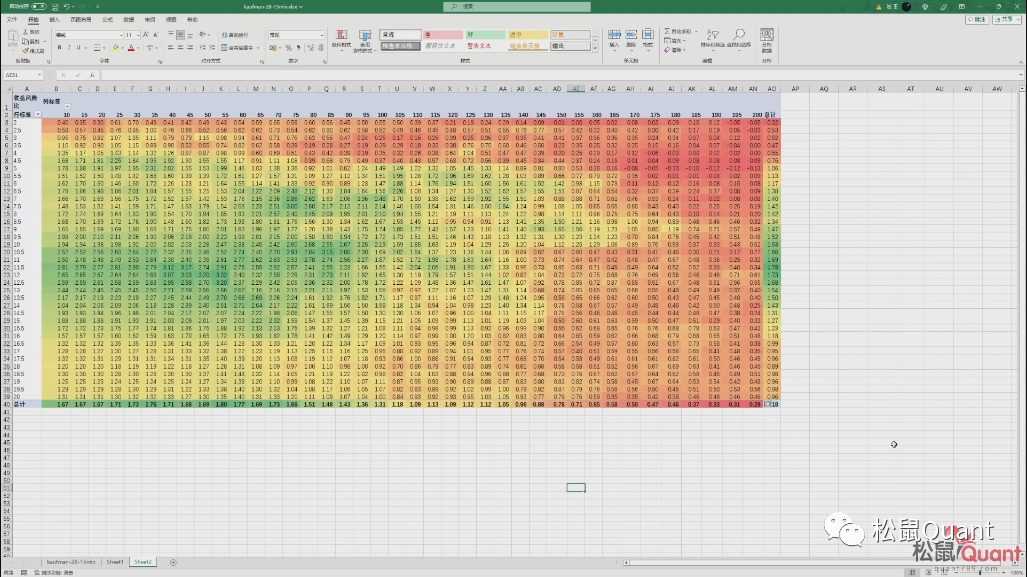The image size is (1027, 577).
Task: Click the Undo arrow icon
Action: 67,7
